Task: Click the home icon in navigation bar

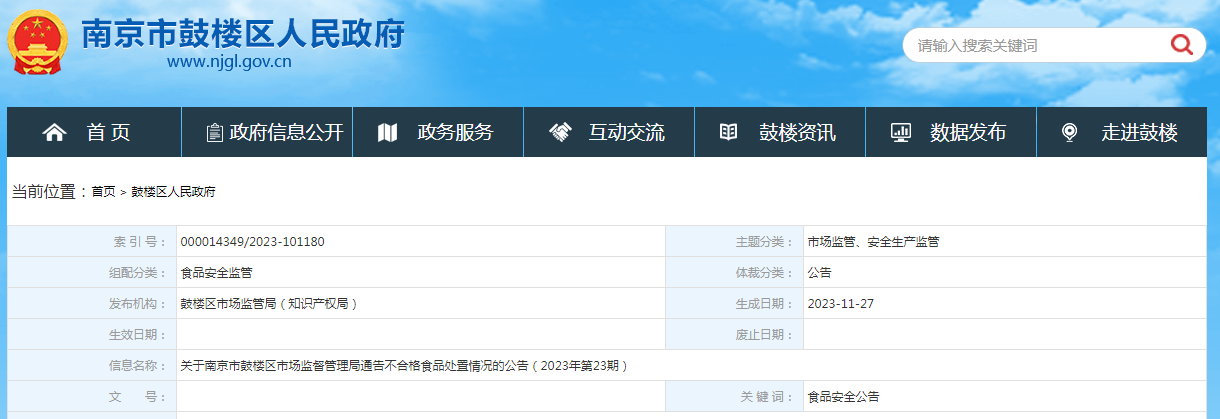Action: point(54,132)
